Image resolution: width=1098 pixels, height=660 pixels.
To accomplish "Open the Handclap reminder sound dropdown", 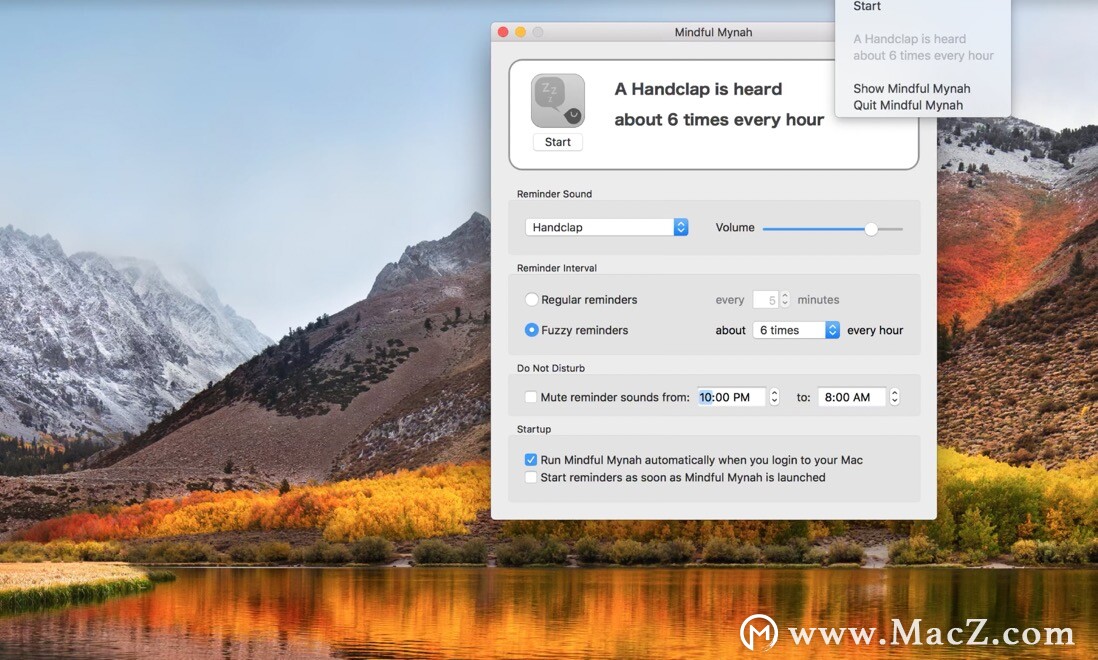I will (606, 227).
